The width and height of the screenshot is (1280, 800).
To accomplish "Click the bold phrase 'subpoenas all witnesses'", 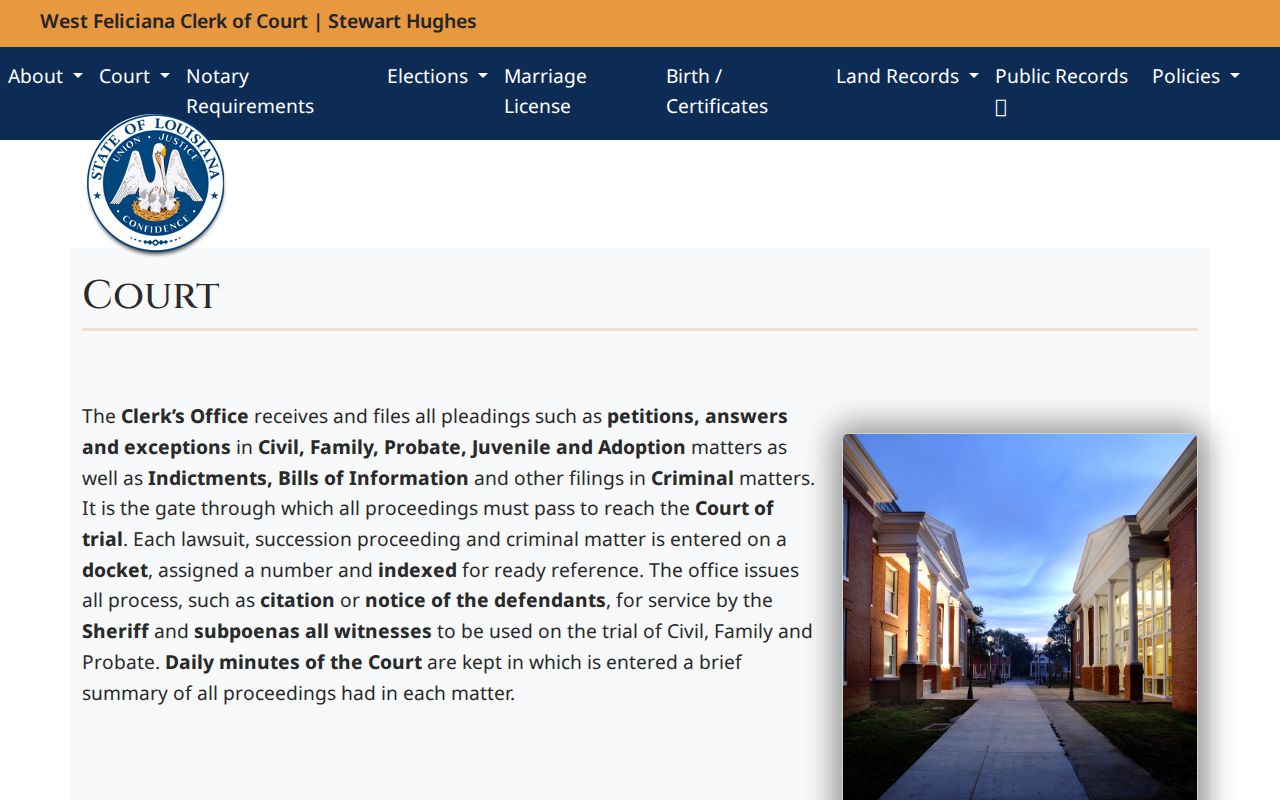I will click(313, 631).
